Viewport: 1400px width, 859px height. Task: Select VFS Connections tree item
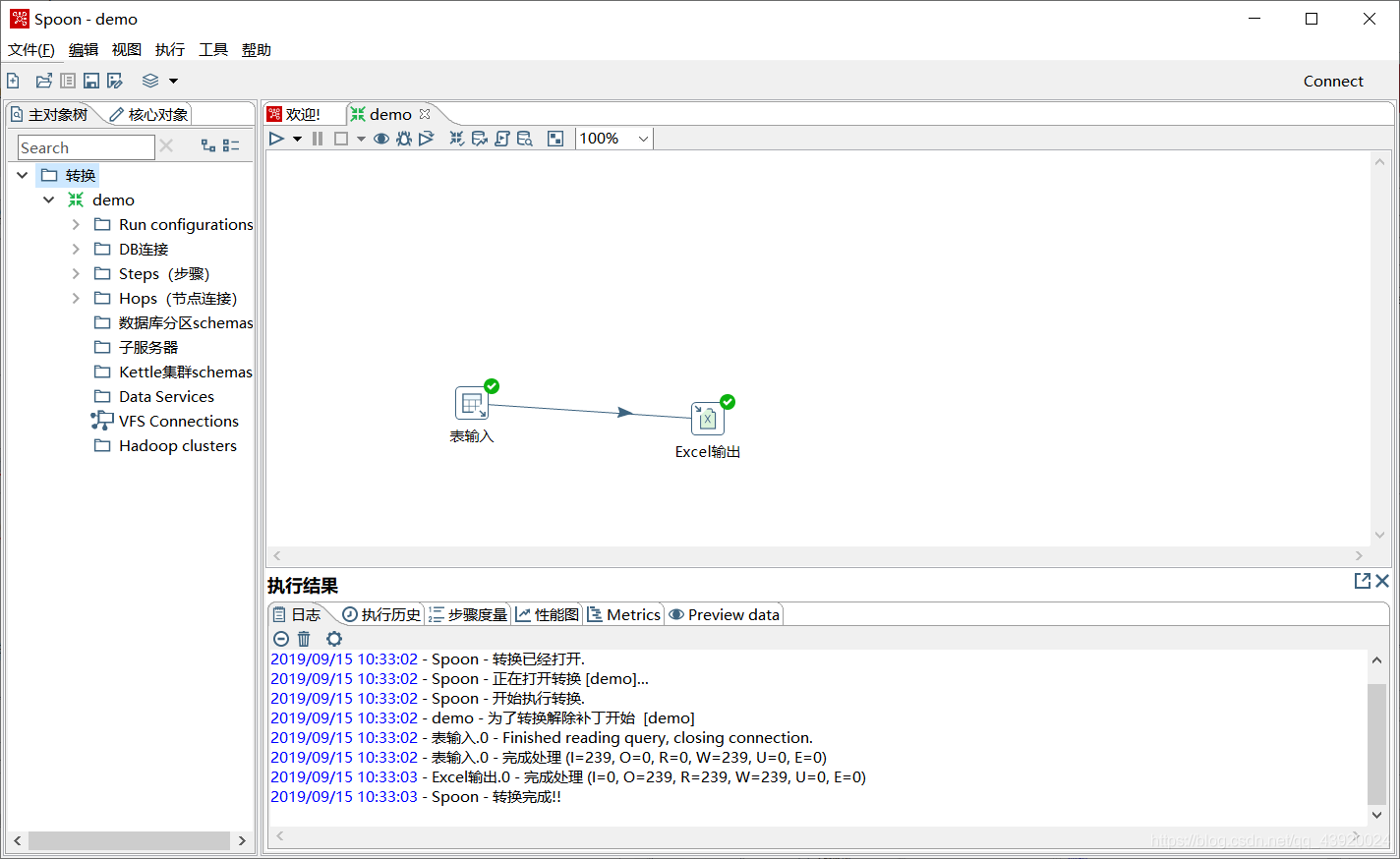178,421
